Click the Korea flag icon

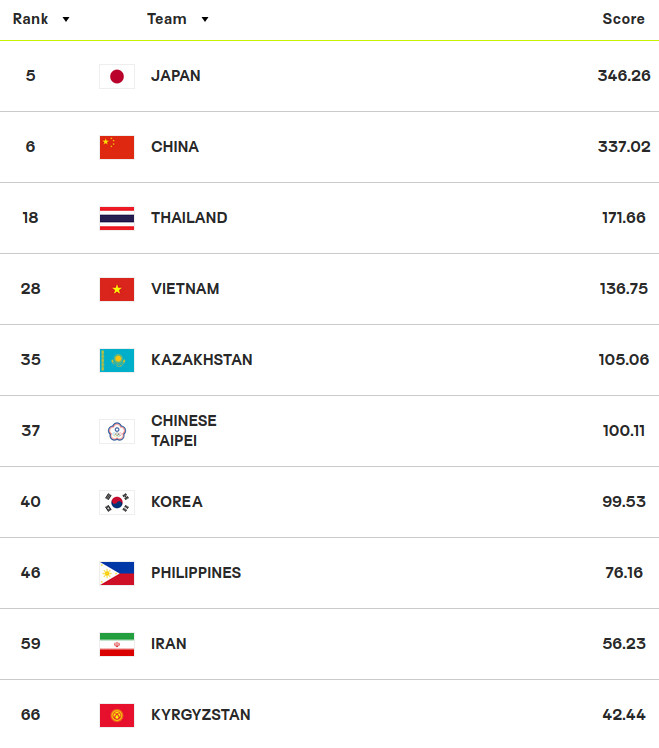tap(117, 502)
